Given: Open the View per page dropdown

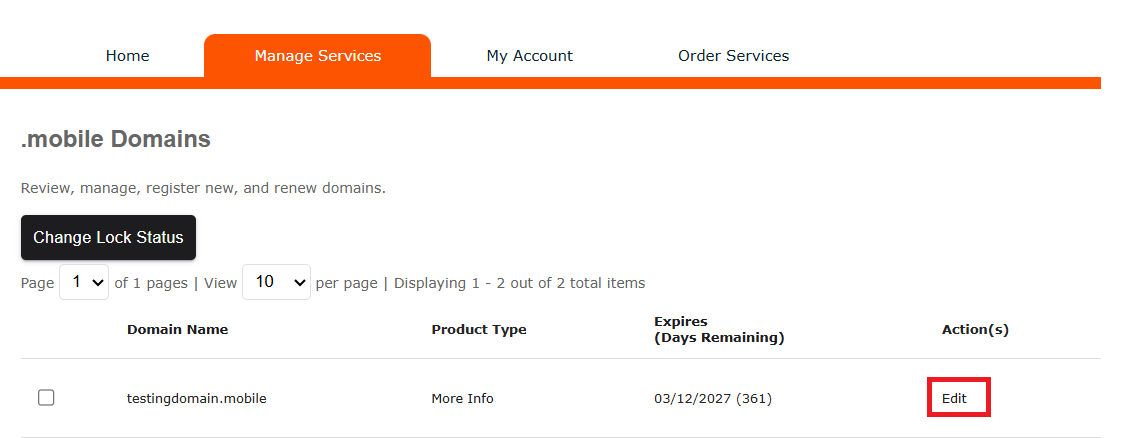Looking at the screenshot, I should click(276, 283).
